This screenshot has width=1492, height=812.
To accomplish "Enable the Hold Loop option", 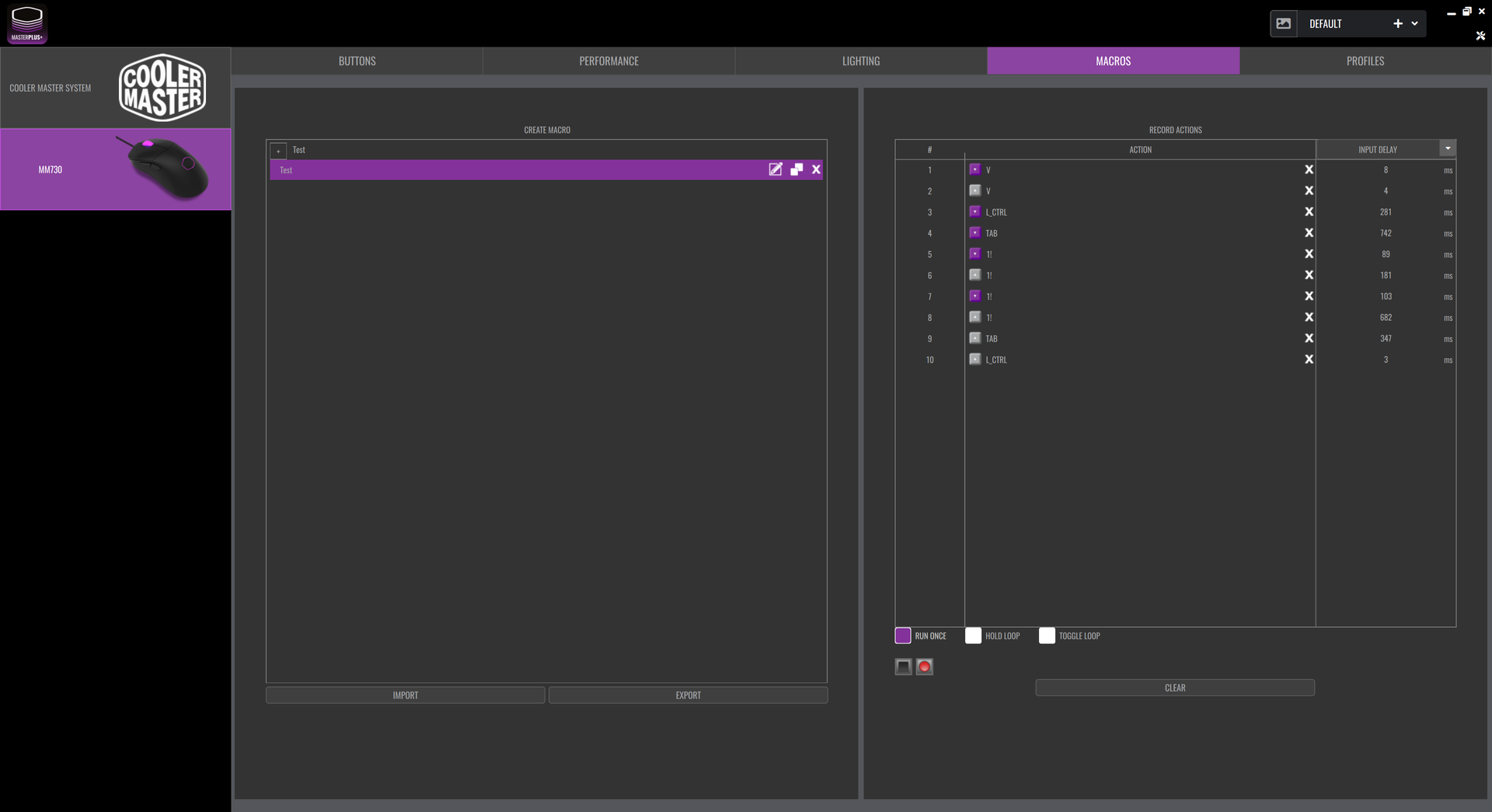I will pyautogui.click(x=973, y=636).
